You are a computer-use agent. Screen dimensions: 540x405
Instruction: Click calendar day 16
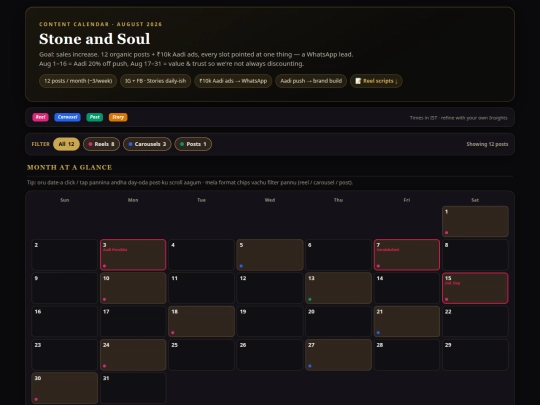tap(64, 321)
